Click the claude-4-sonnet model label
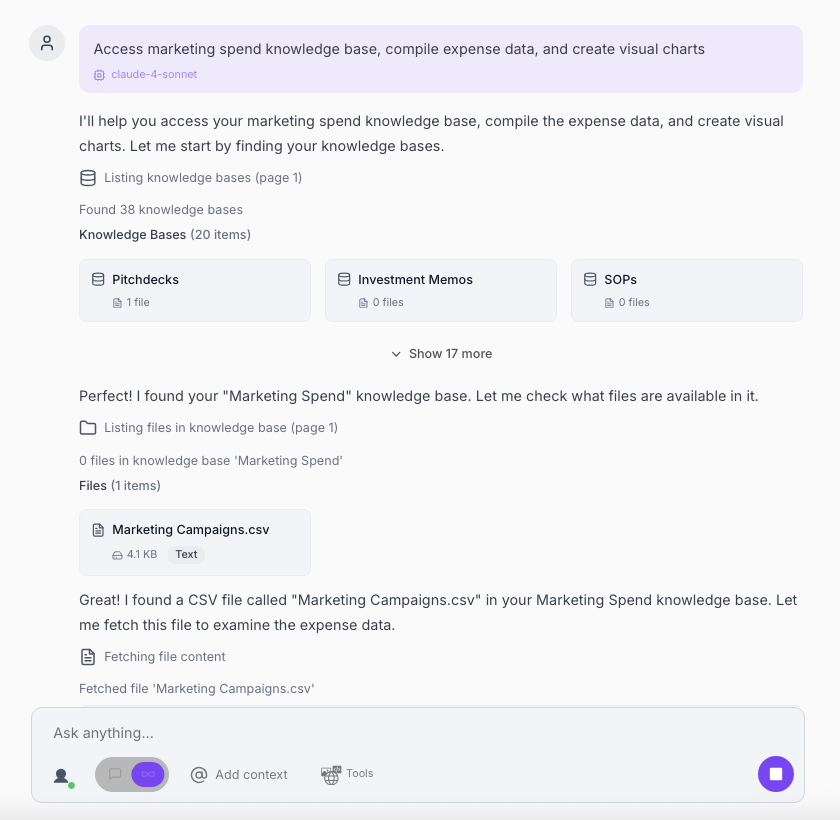 point(140,75)
